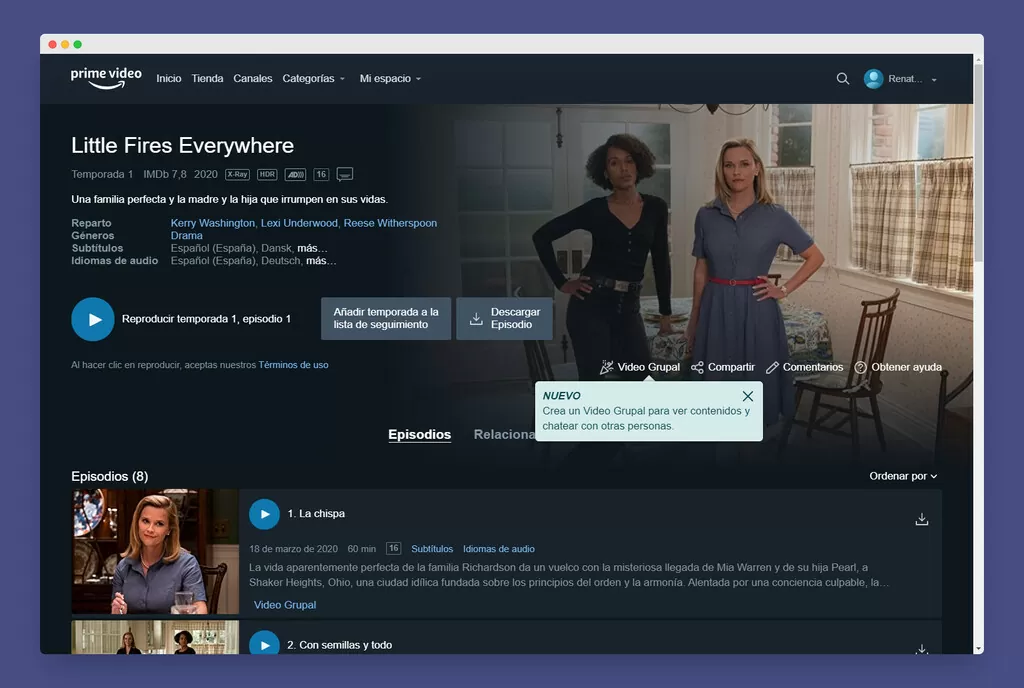Click the Prime Video logo
Image resolution: width=1024 pixels, height=688 pixels.
(x=106, y=78)
